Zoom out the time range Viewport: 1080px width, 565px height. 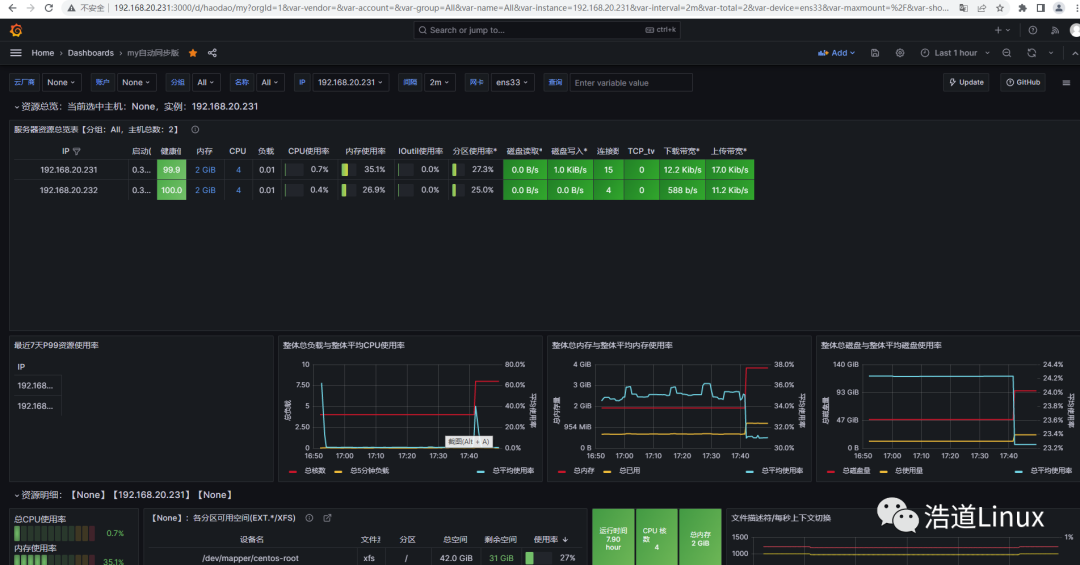[x=1006, y=53]
